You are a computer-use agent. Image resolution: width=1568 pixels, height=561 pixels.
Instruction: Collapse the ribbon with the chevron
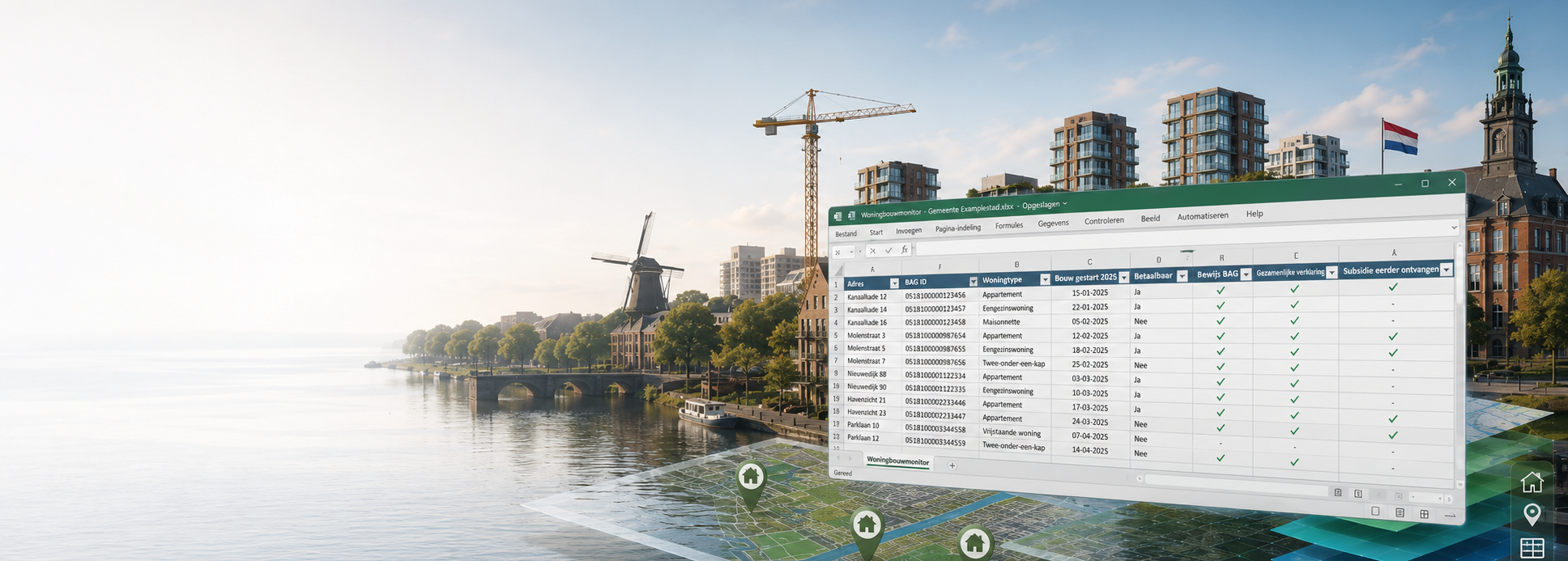(1454, 227)
